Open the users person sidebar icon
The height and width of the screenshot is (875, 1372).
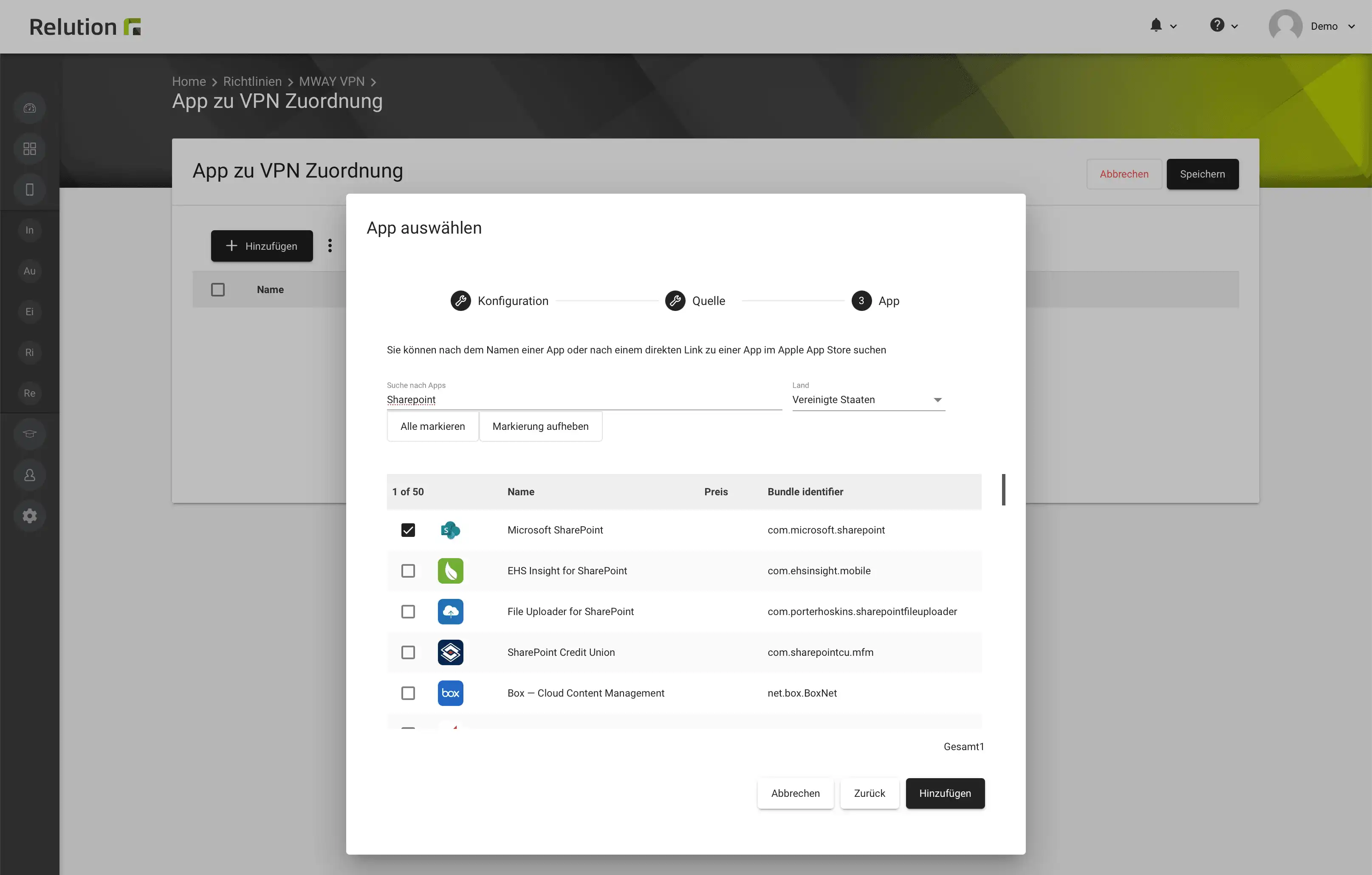point(30,475)
